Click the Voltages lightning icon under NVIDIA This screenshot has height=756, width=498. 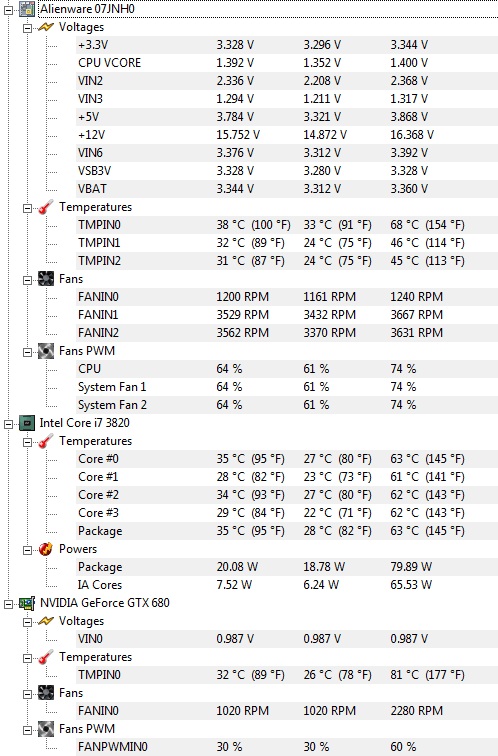click(x=45, y=621)
